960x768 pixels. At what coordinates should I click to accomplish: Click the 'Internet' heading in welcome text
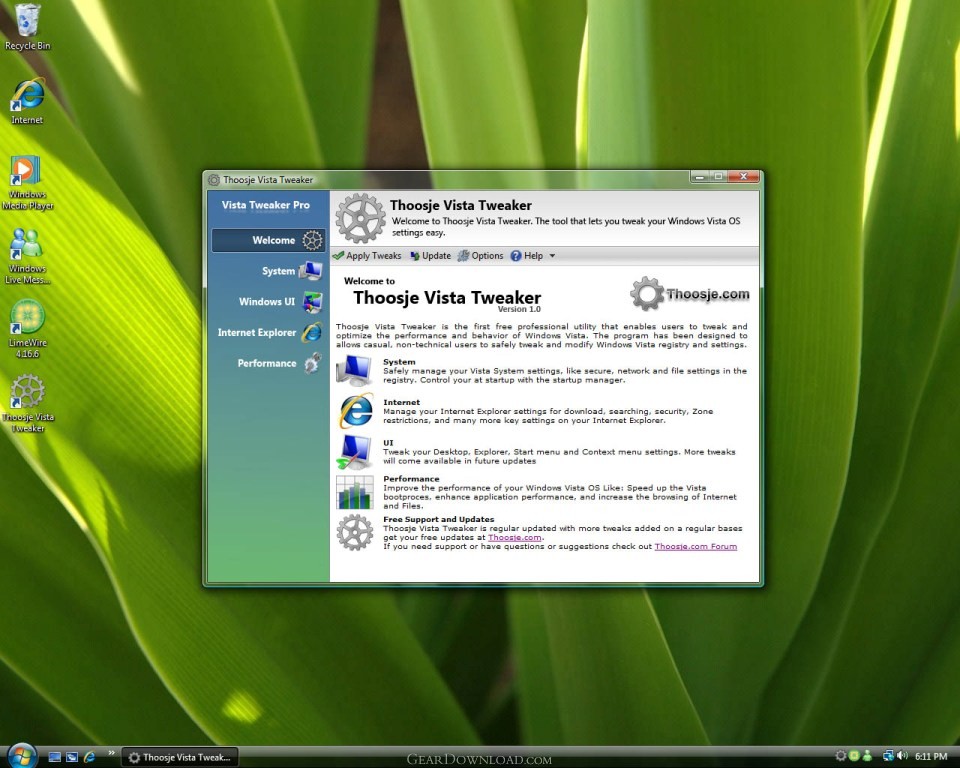(x=402, y=402)
